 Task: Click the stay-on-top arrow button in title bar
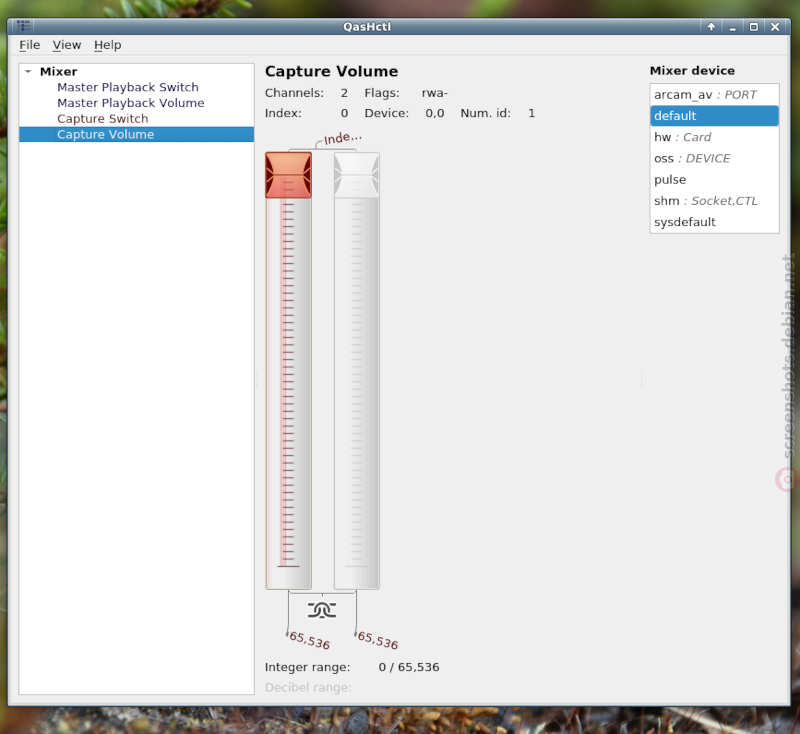711,27
